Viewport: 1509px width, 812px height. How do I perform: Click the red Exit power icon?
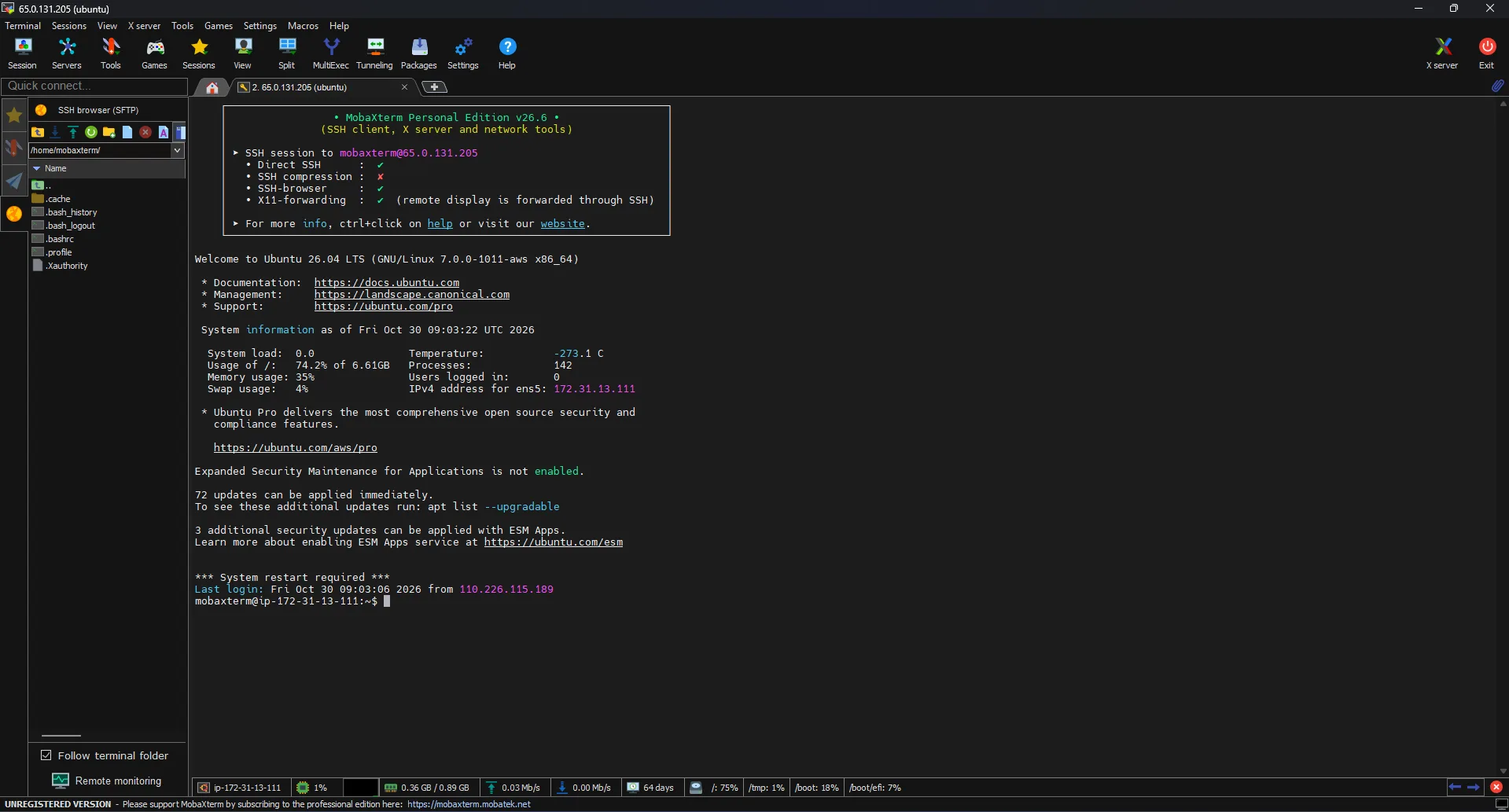click(x=1487, y=53)
